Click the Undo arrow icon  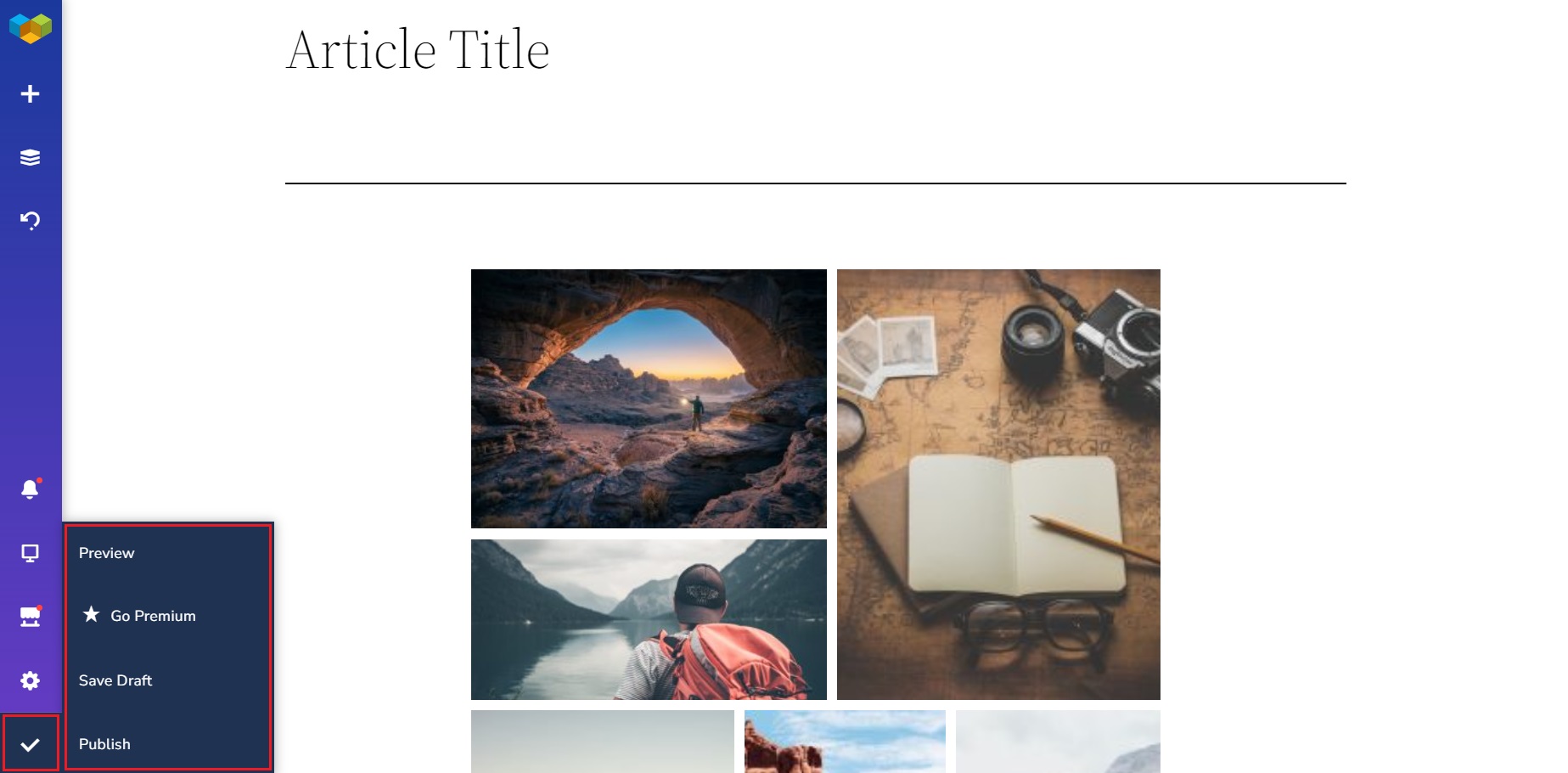(31, 221)
